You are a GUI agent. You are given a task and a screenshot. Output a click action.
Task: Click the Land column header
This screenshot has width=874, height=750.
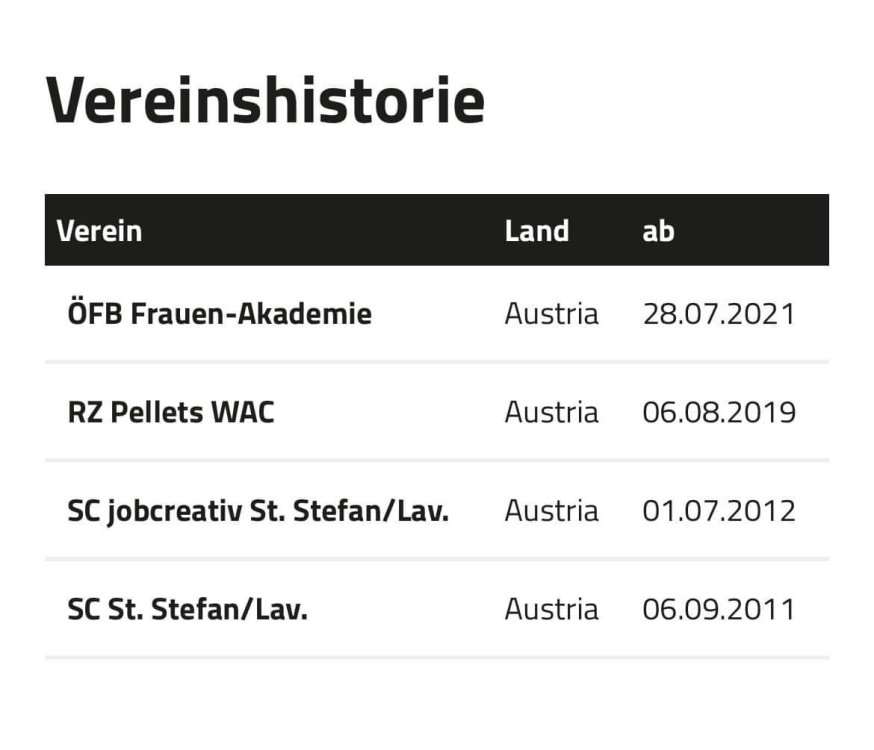[x=536, y=231]
